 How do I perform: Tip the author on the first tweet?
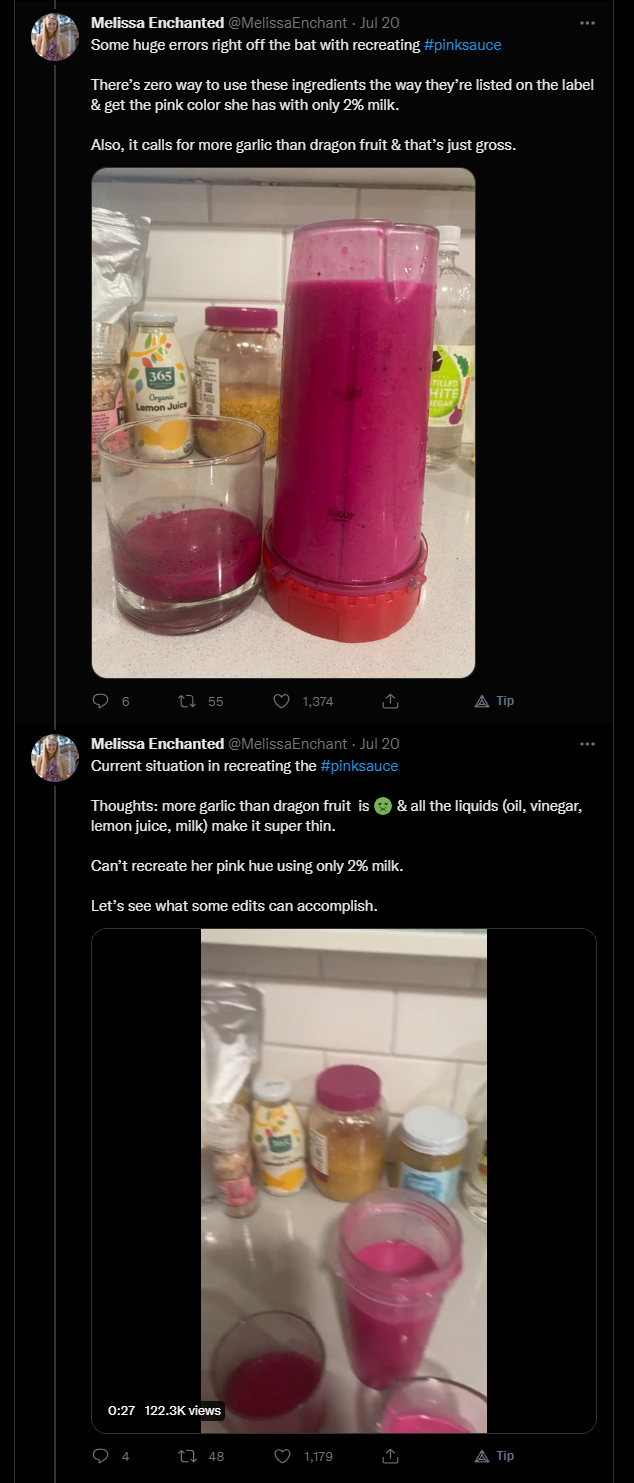point(494,701)
